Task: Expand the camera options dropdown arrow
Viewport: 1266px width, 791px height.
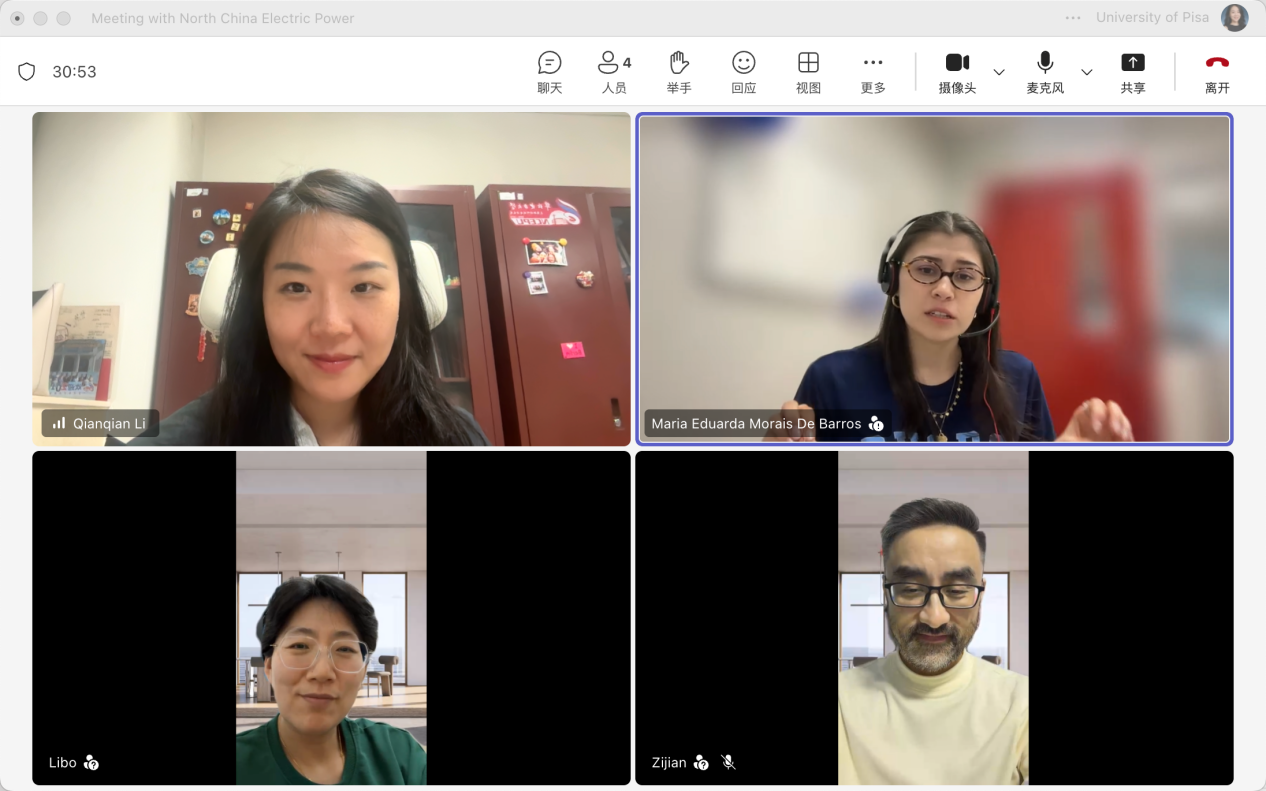Action: coord(999,72)
